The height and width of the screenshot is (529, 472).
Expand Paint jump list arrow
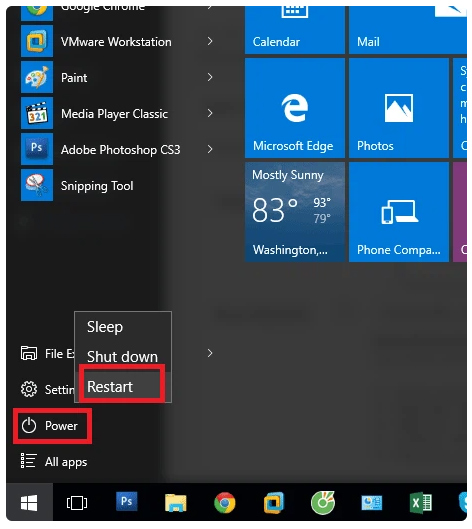[210, 77]
